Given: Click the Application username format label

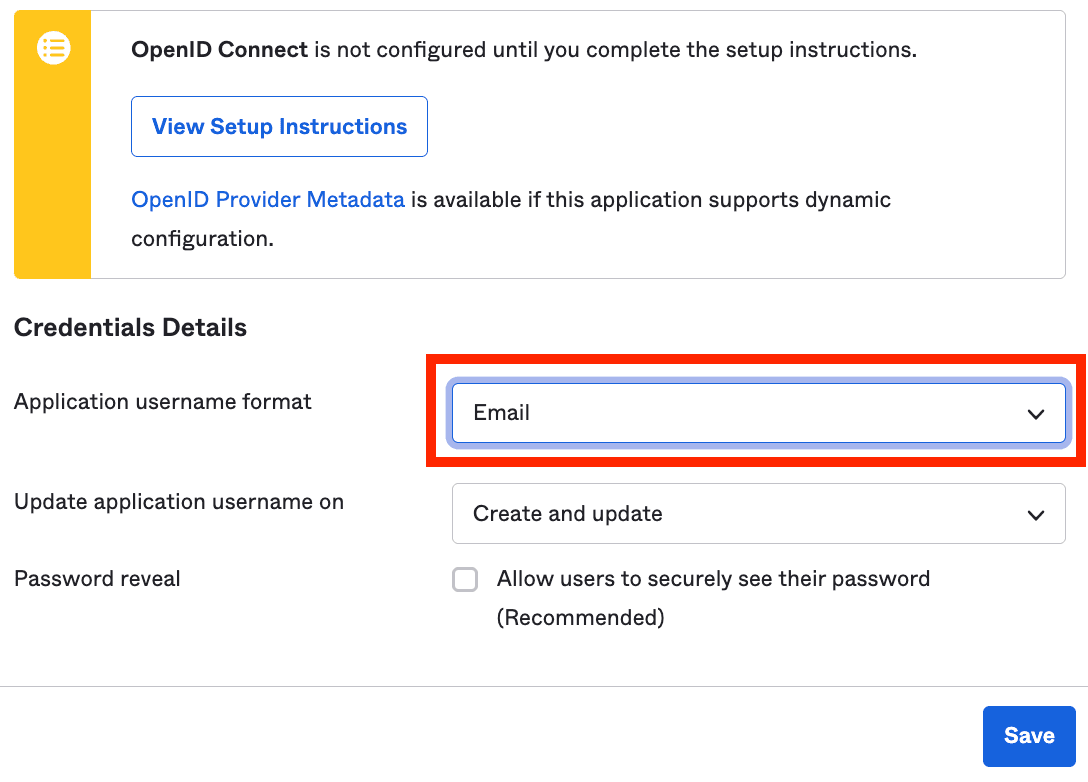Looking at the screenshot, I should tap(162, 401).
